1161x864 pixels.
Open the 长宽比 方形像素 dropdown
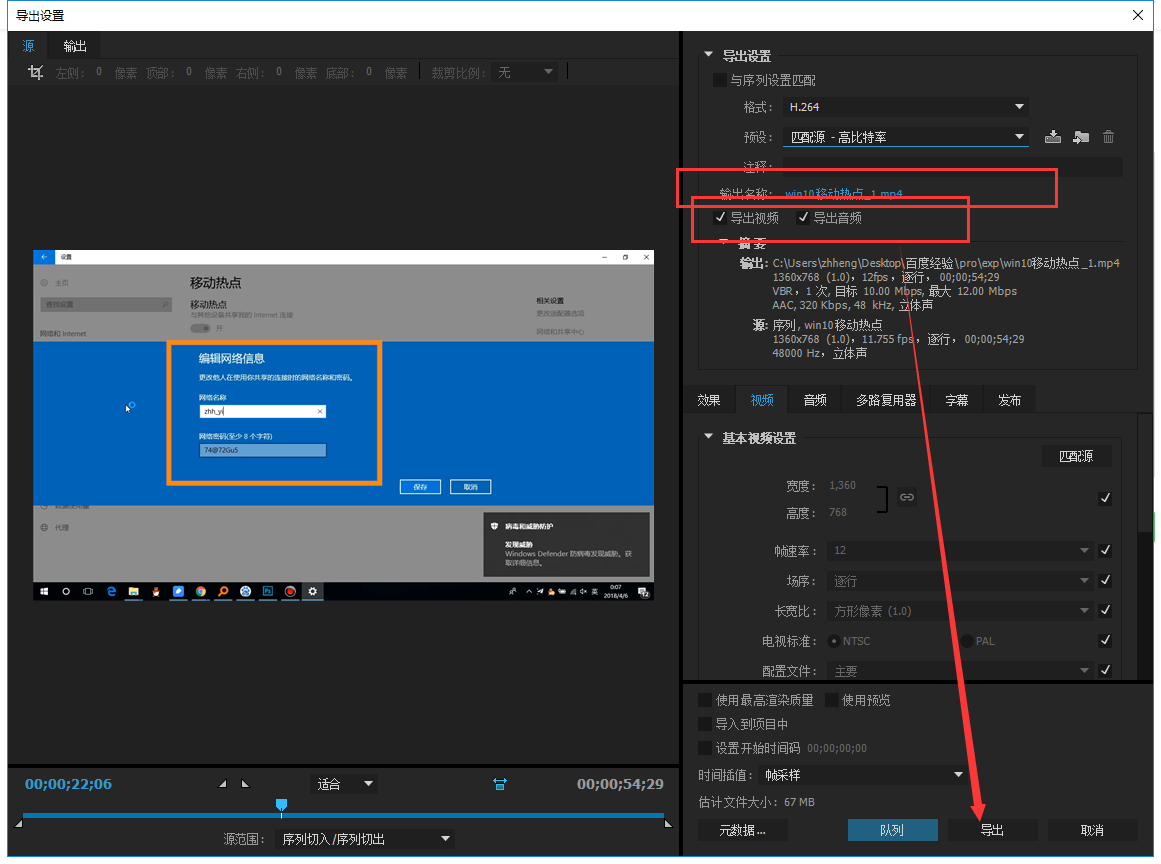(960, 612)
